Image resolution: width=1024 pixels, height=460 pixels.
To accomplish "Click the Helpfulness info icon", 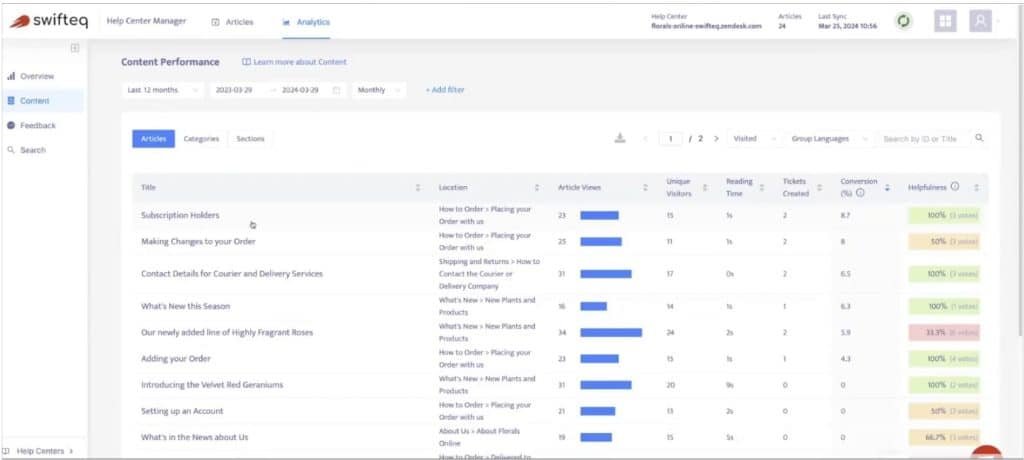I will pos(955,186).
